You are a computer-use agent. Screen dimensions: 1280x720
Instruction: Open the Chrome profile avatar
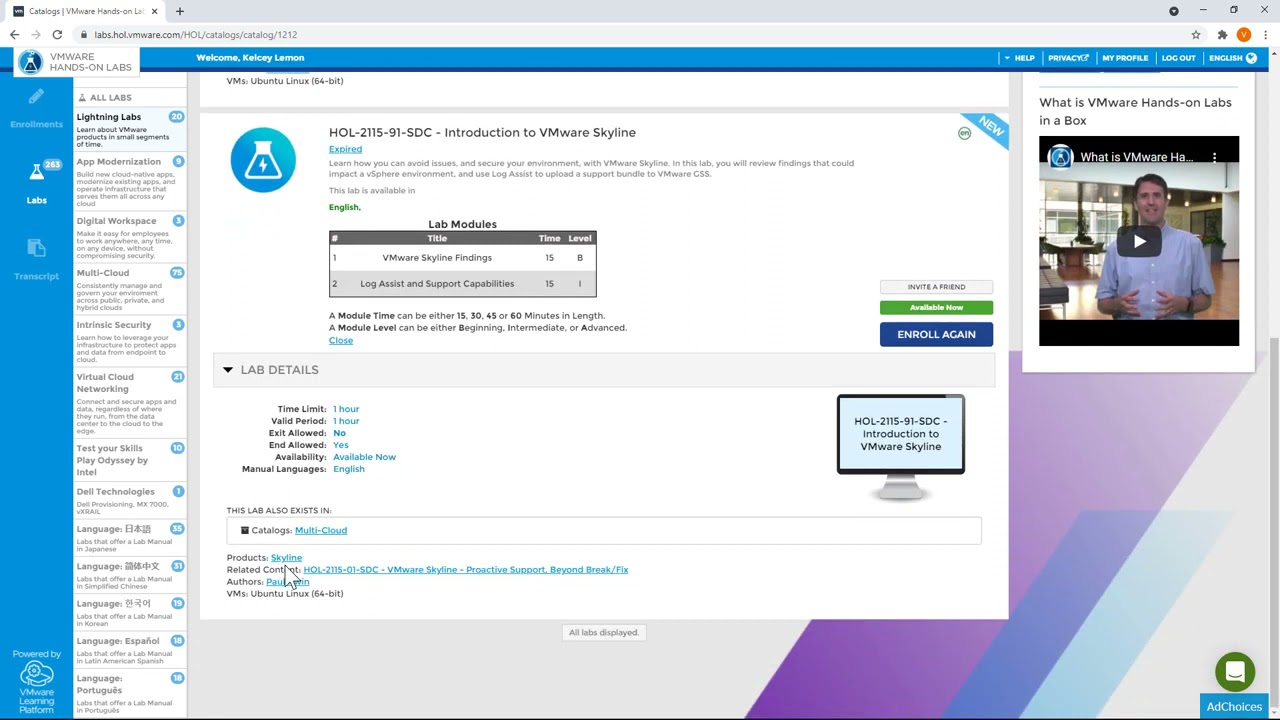click(x=1244, y=35)
